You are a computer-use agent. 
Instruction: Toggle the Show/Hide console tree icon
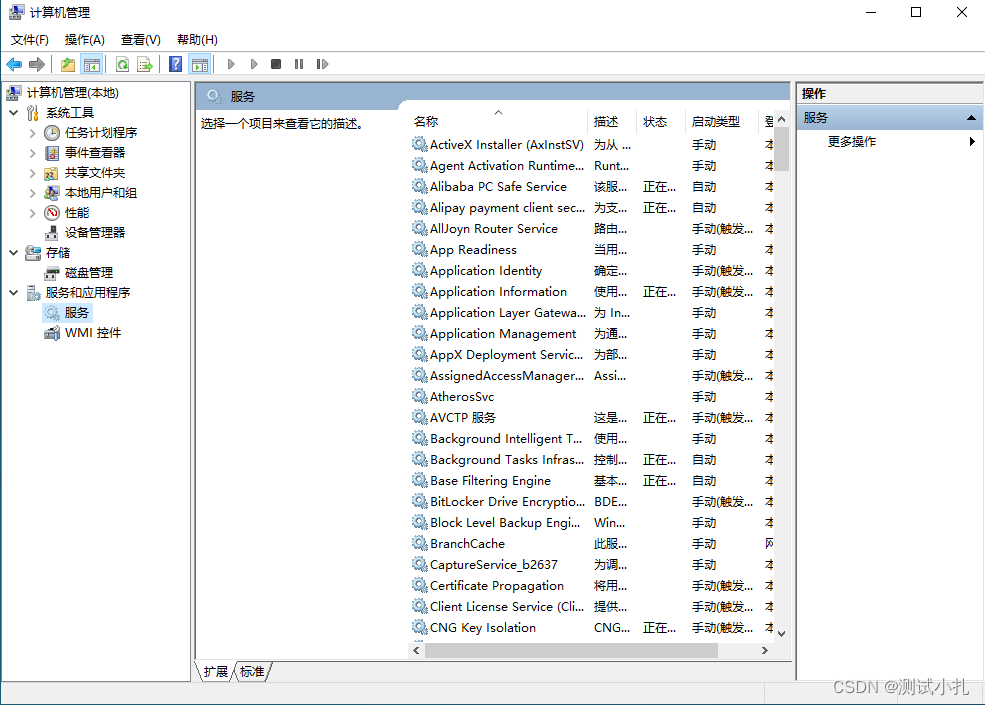92,64
